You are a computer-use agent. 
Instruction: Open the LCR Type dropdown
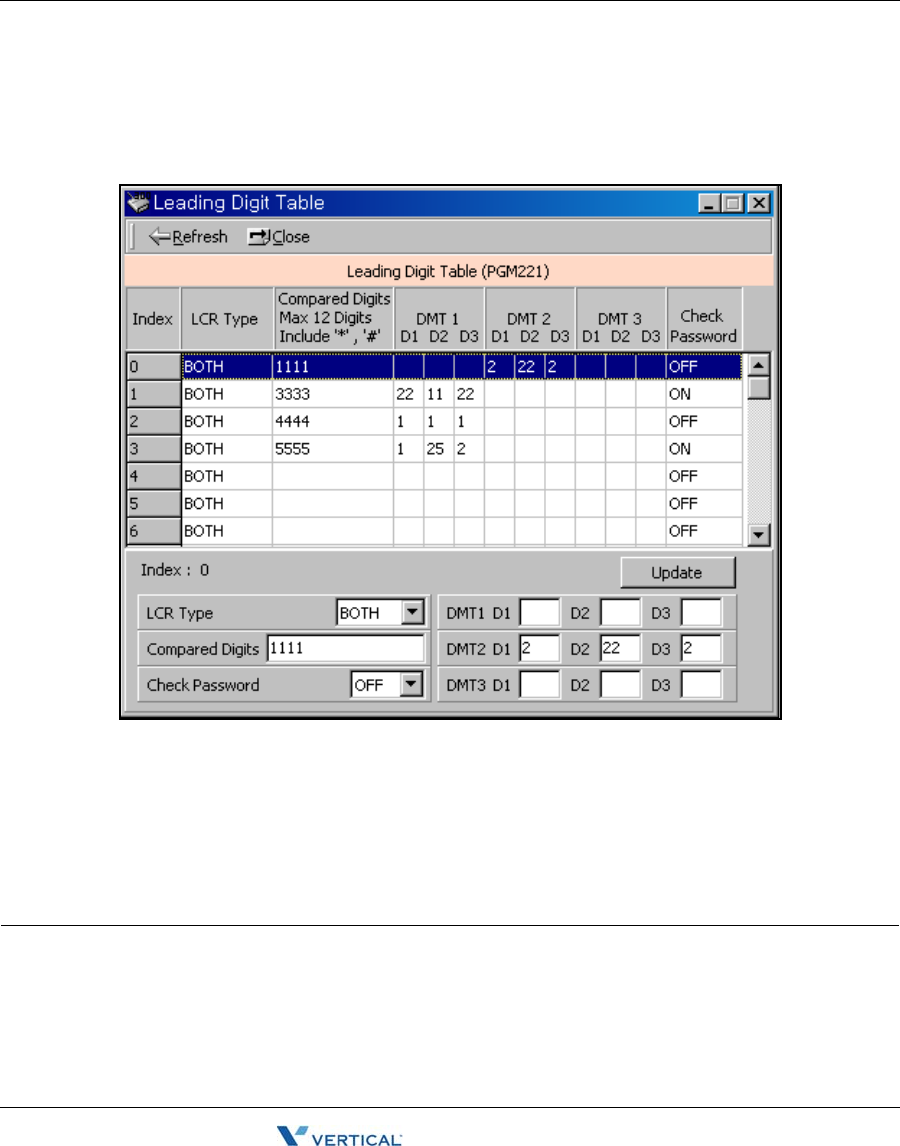tap(412, 612)
